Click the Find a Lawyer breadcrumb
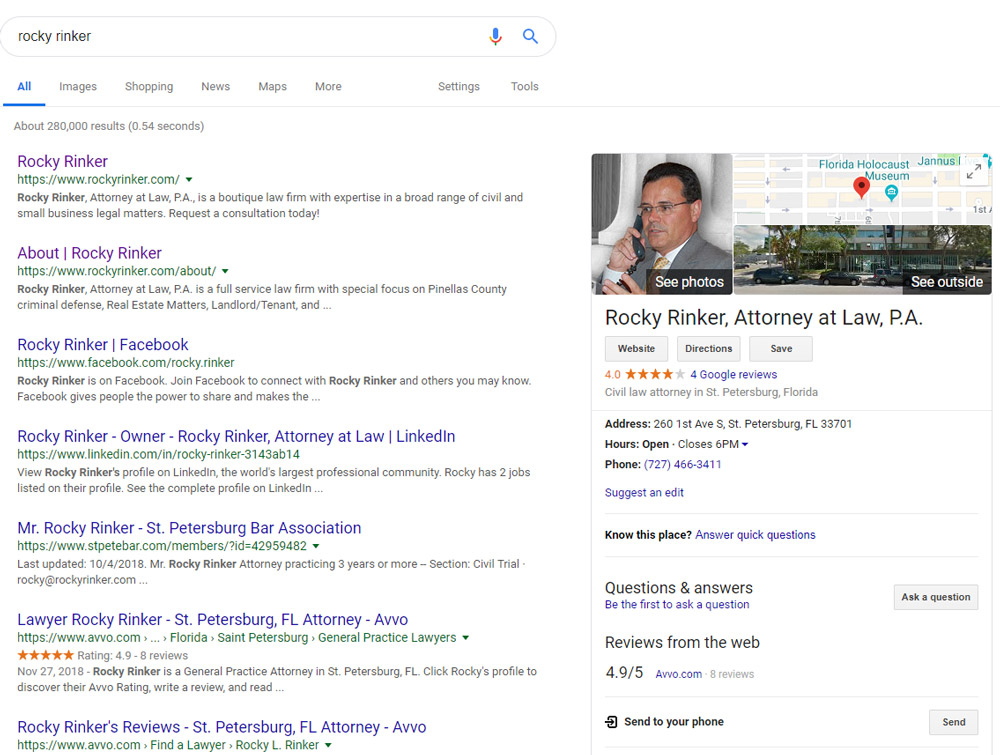This screenshot has width=1000, height=755. coord(188,745)
